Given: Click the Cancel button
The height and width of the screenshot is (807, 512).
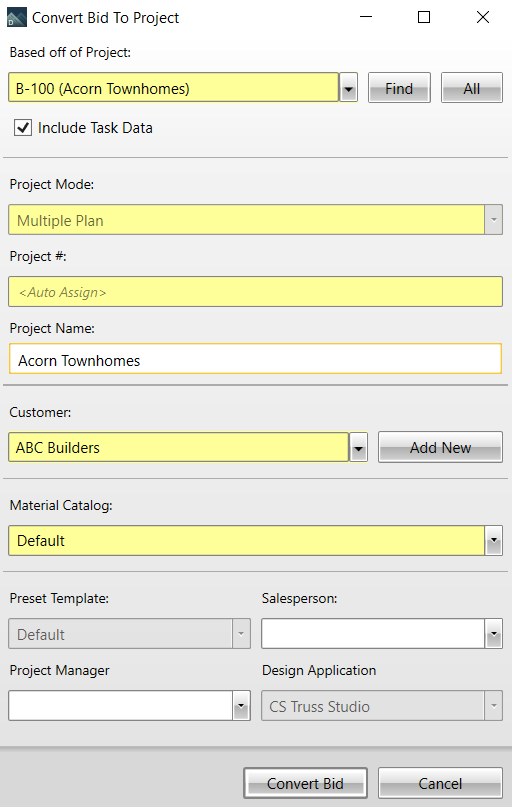Looking at the screenshot, I should click(x=440, y=783).
